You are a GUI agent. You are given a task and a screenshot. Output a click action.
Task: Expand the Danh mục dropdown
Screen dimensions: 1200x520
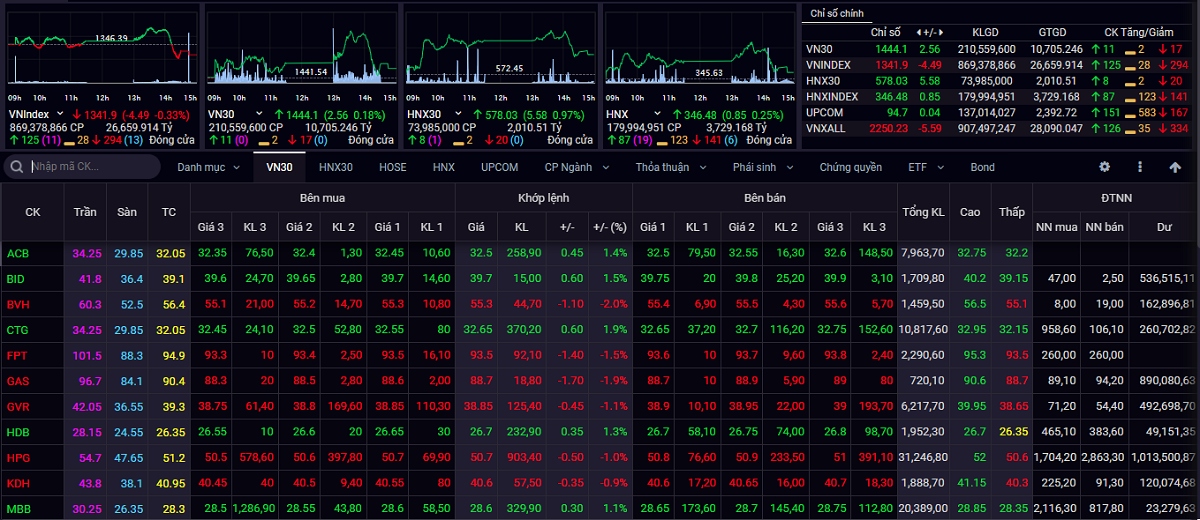[208, 167]
